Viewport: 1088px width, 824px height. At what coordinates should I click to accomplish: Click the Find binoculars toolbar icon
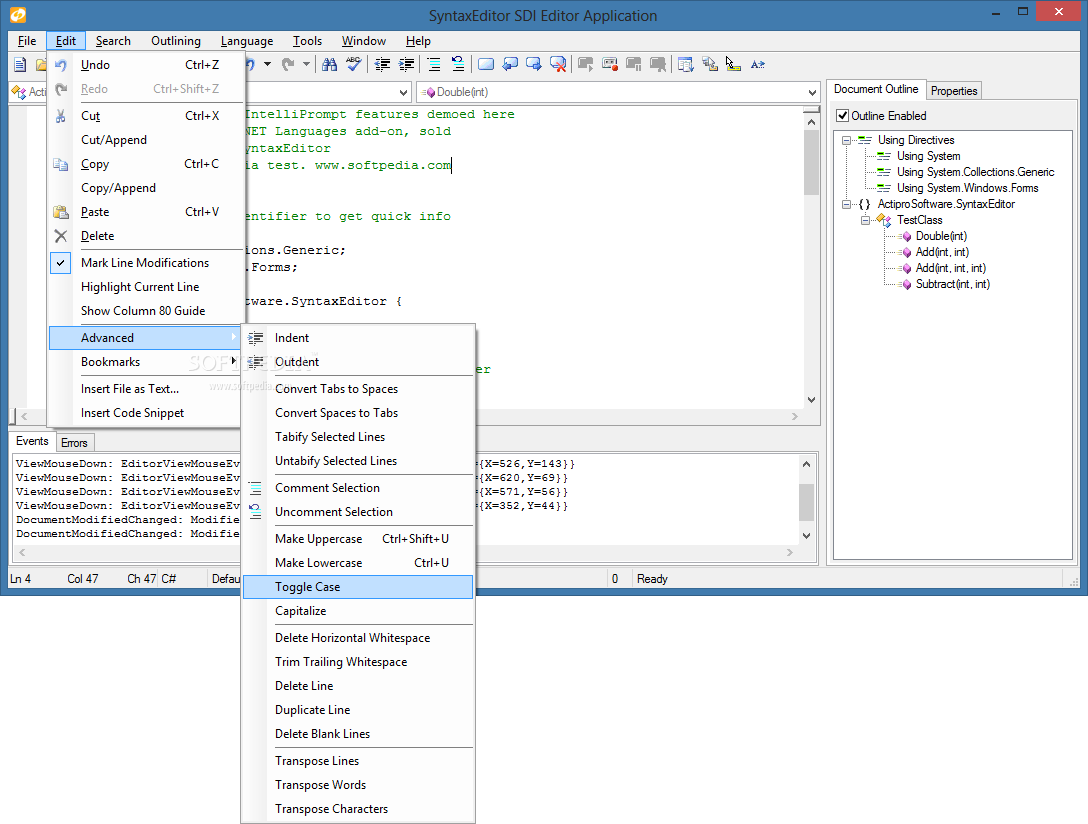(x=330, y=65)
